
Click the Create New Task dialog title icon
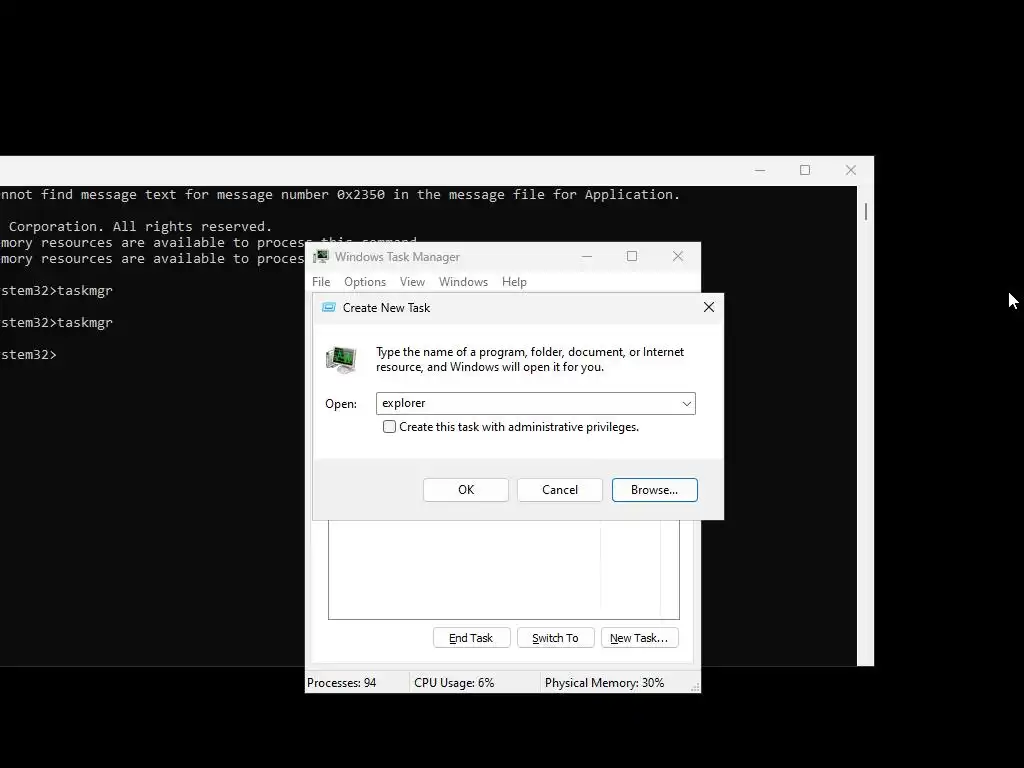pos(328,308)
